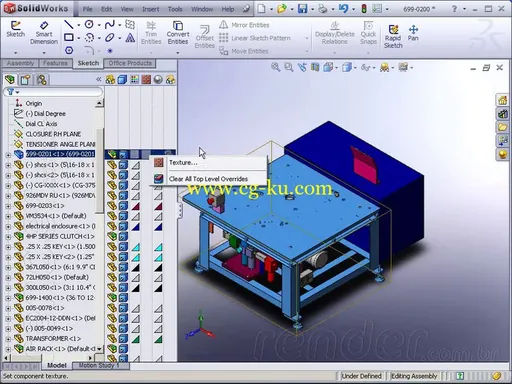
Task: Click Zoom to Fit in view toolbar
Action: [275, 67]
